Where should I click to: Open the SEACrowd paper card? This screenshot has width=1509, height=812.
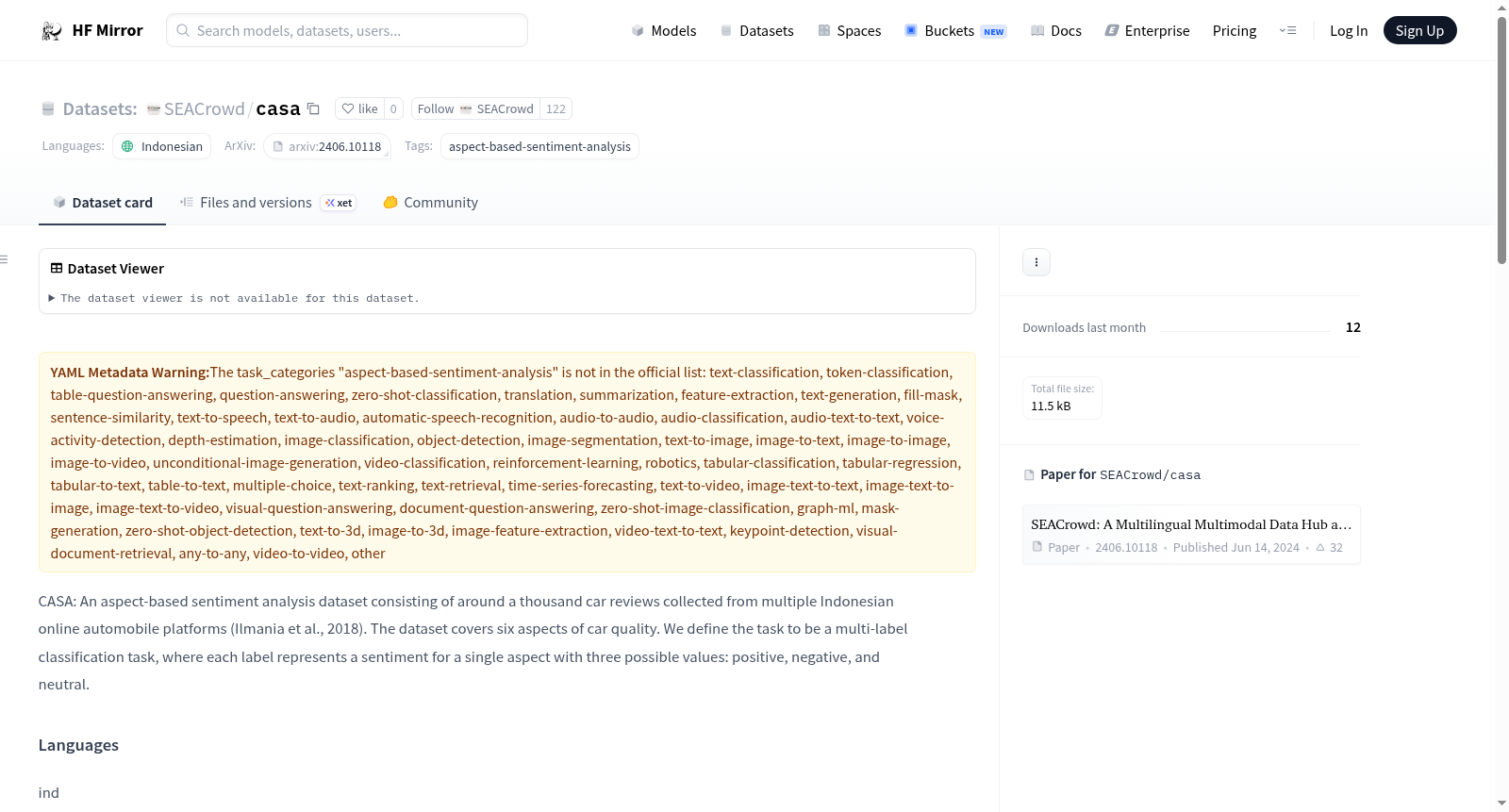coord(1191,535)
